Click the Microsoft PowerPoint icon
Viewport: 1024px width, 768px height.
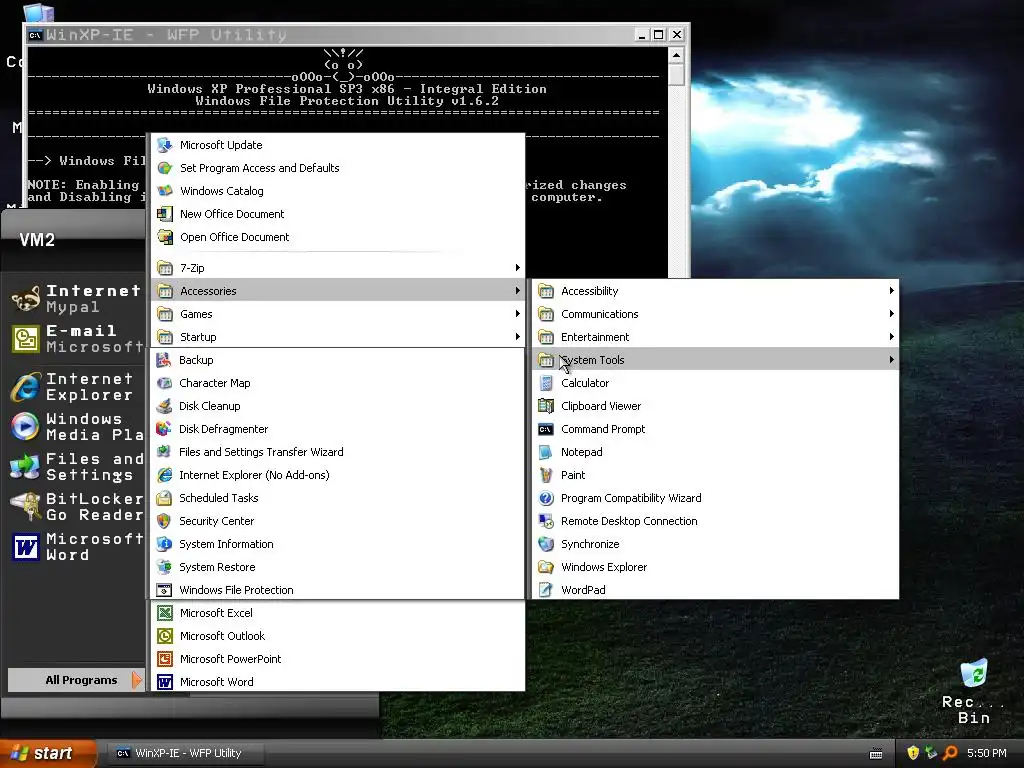click(165, 659)
